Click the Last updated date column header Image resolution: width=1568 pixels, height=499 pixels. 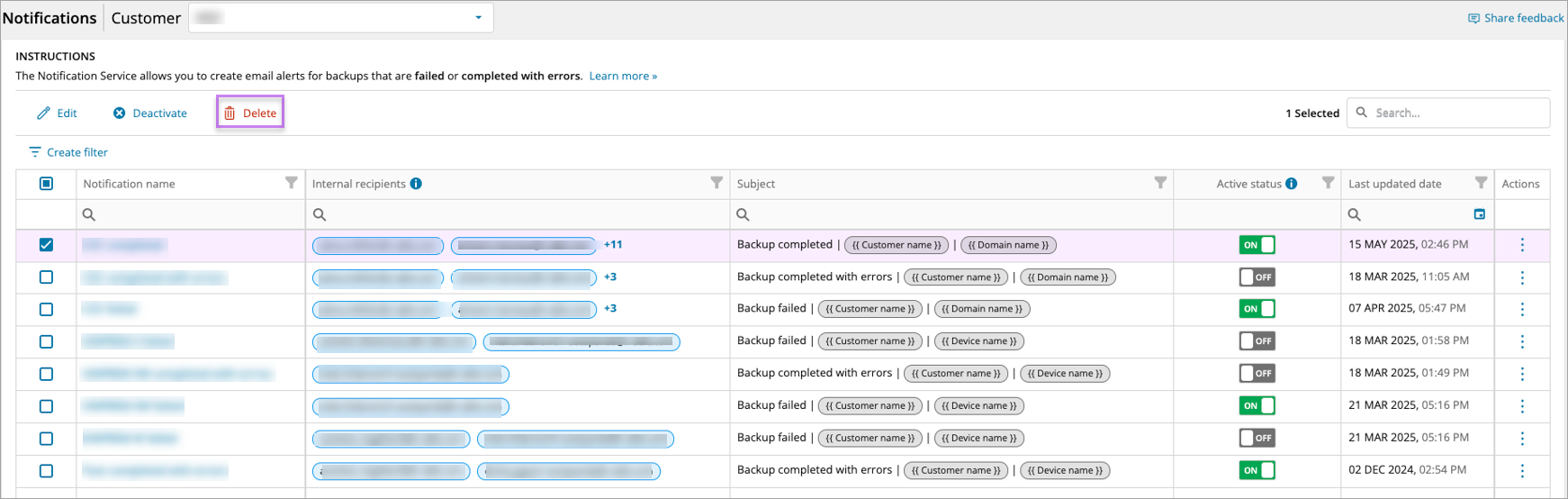pos(1394,184)
